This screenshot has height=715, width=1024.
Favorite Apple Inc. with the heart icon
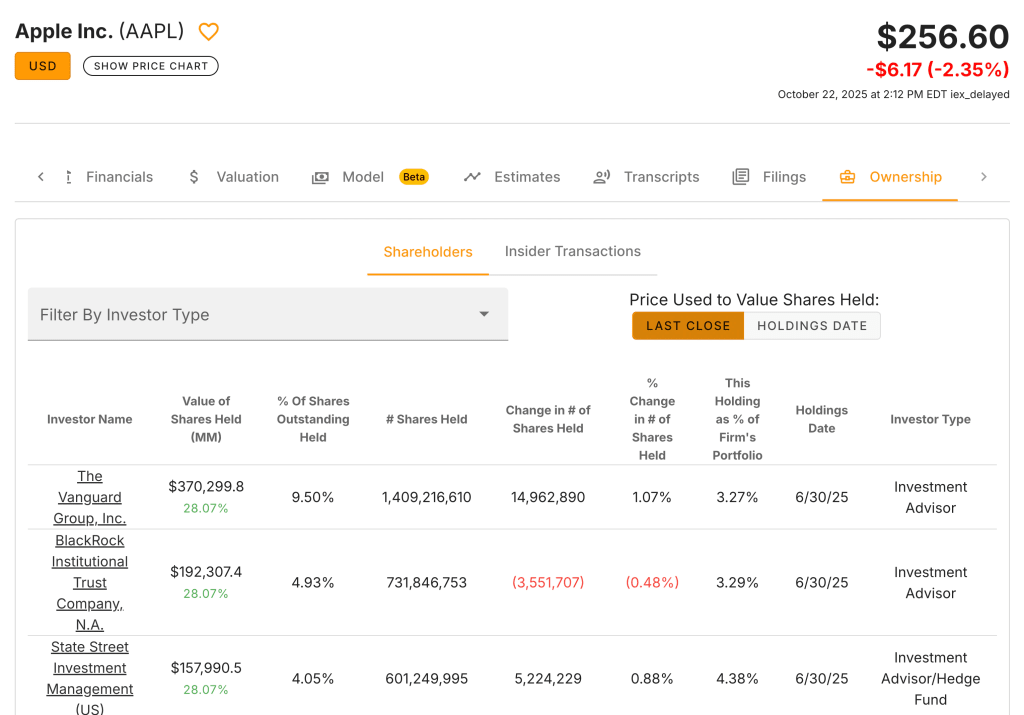tap(208, 31)
